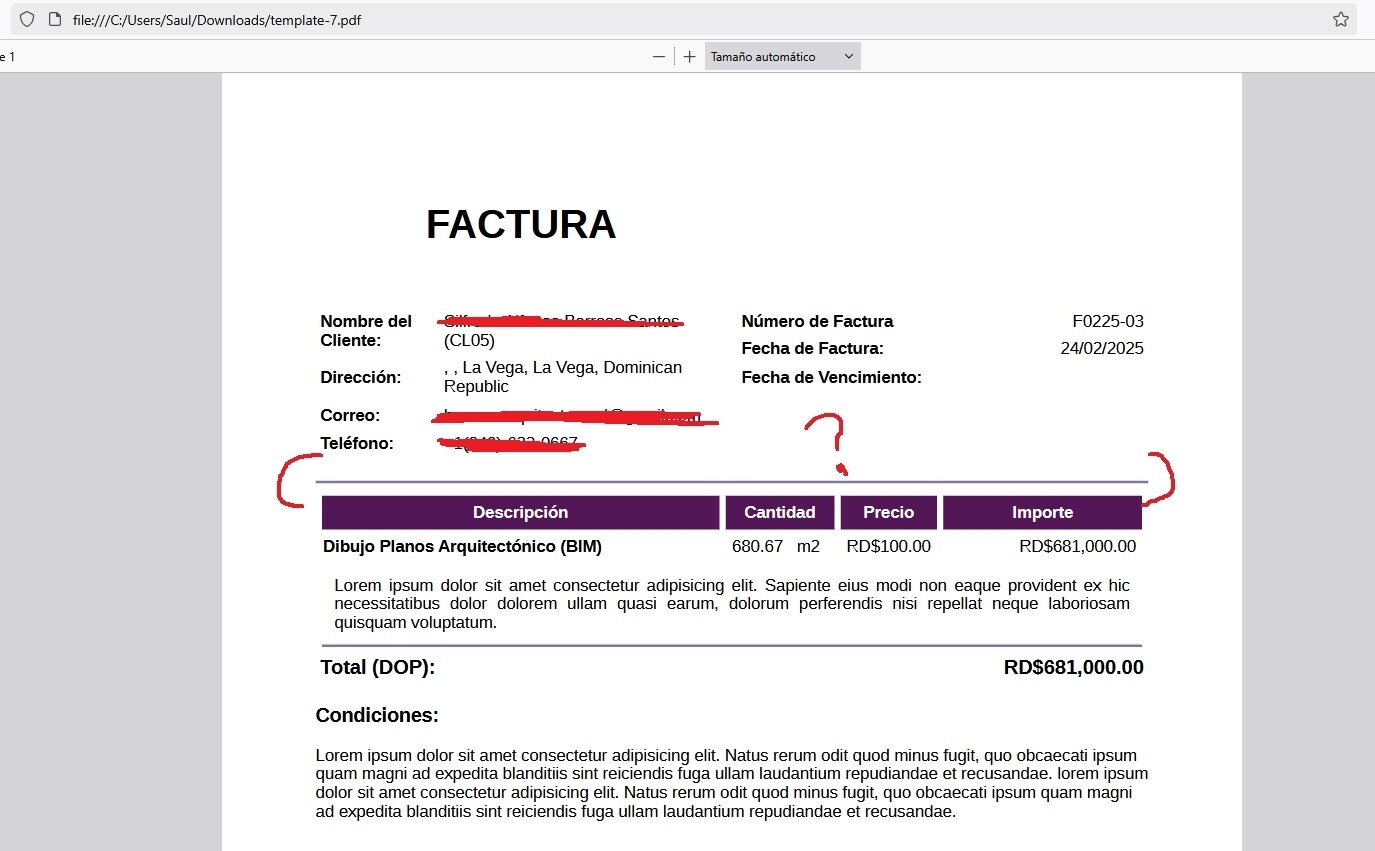This screenshot has height=851, width=1375.
Task: Click the page info document icon
Action: [55, 19]
